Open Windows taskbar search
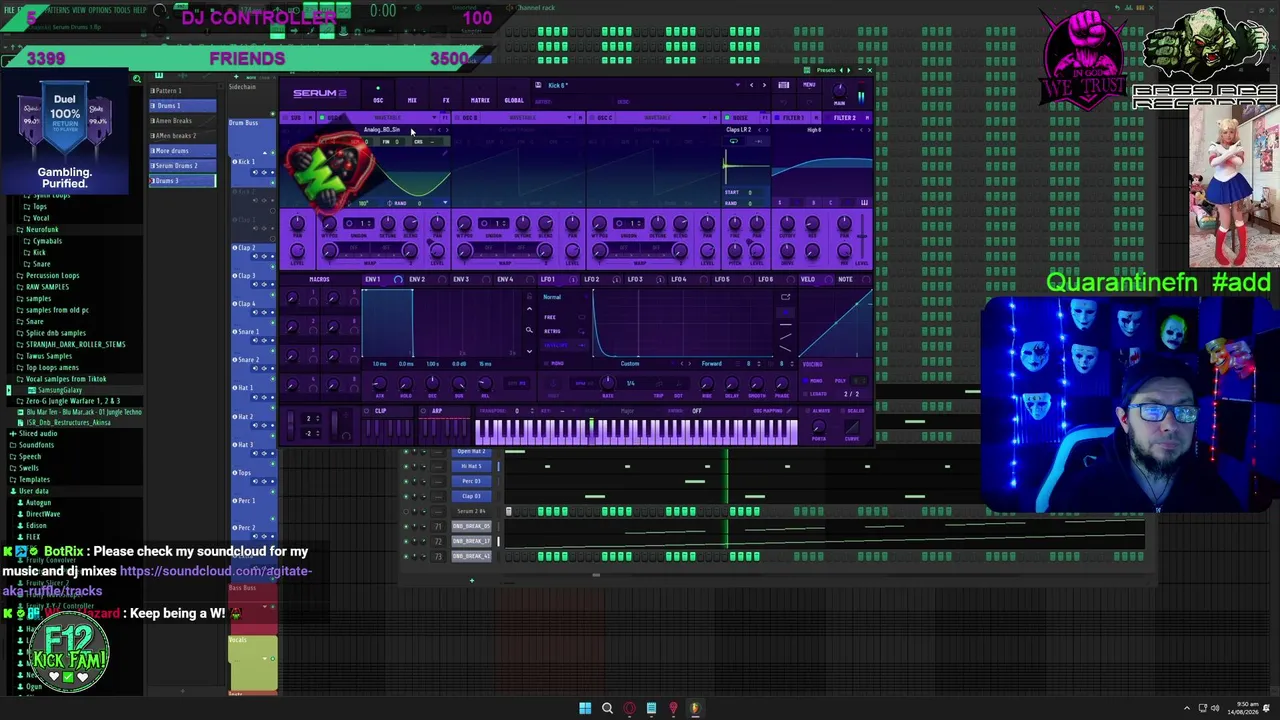The image size is (1280, 720). [x=607, y=709]
